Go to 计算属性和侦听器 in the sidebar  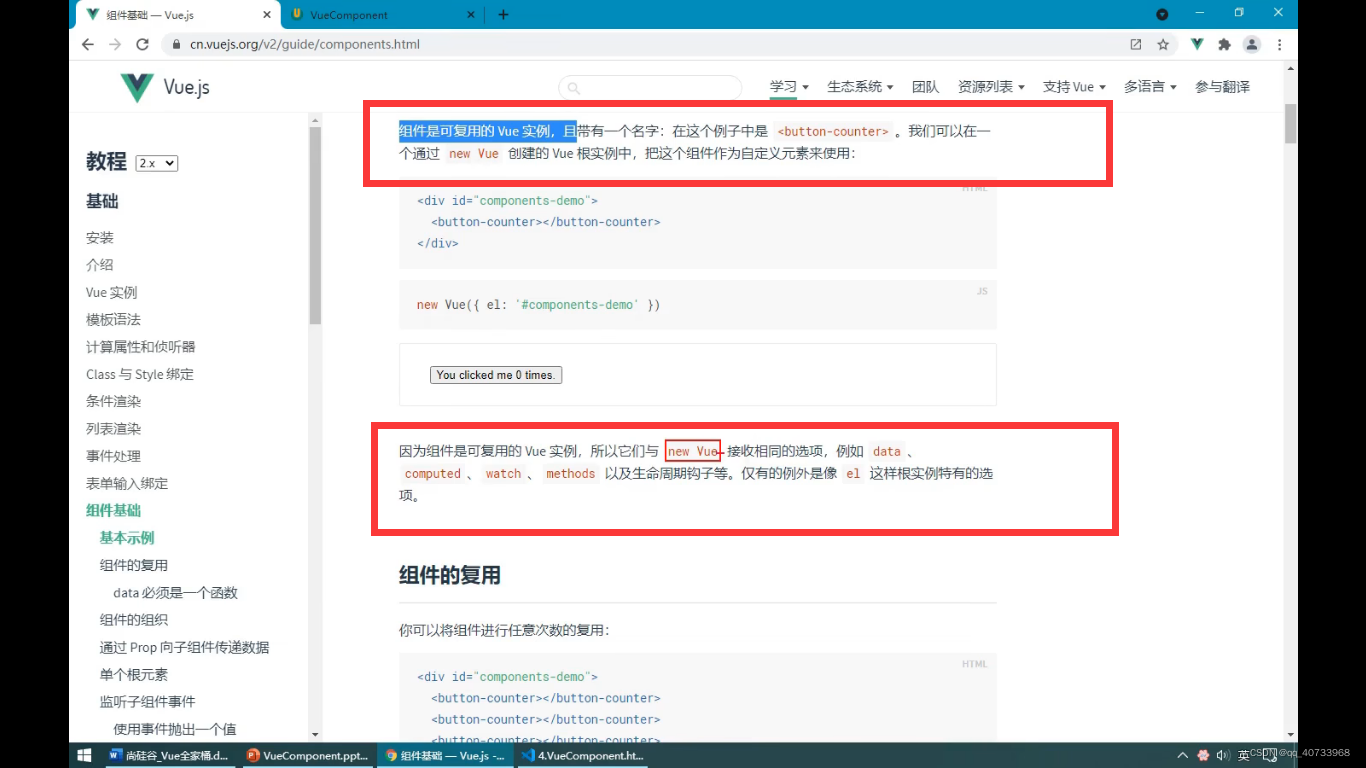click(141, 347)
